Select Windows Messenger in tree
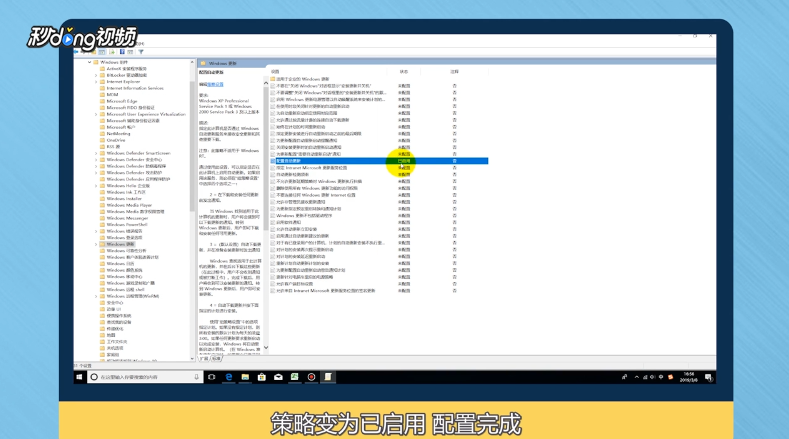This screenshot has width=789, height=439. click(x=127, y=218)
